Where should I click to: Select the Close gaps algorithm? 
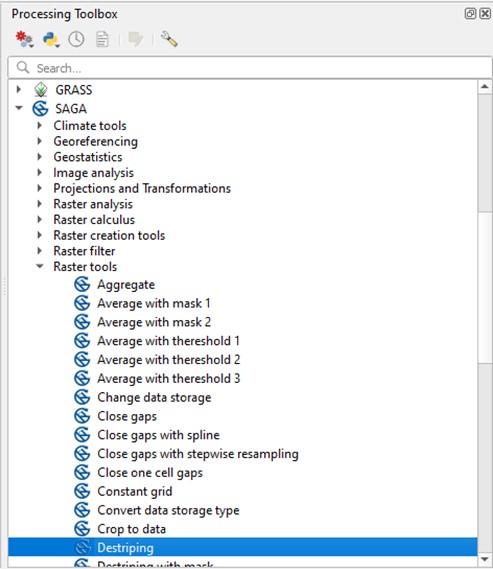[127, 417]
